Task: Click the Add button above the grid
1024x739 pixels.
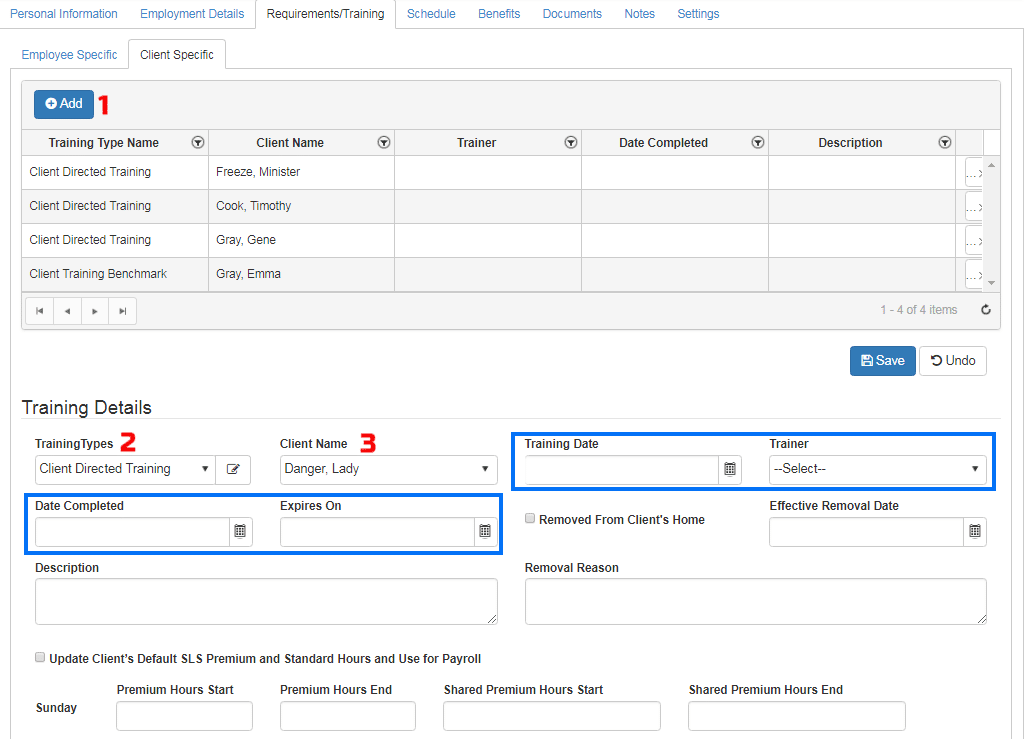Action: [x=63, y=103]
